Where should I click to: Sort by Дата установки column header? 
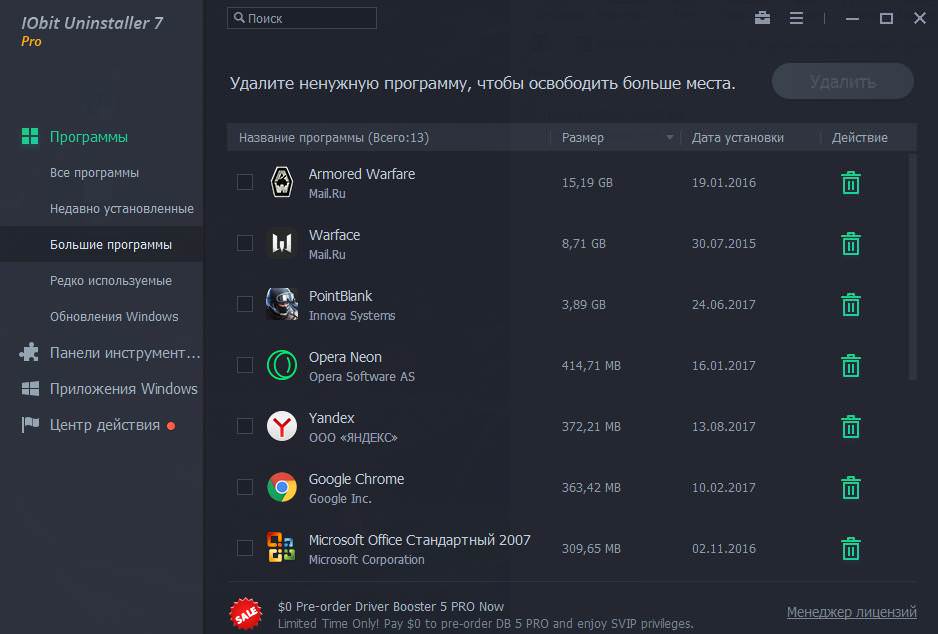click(x=738, y=138)
